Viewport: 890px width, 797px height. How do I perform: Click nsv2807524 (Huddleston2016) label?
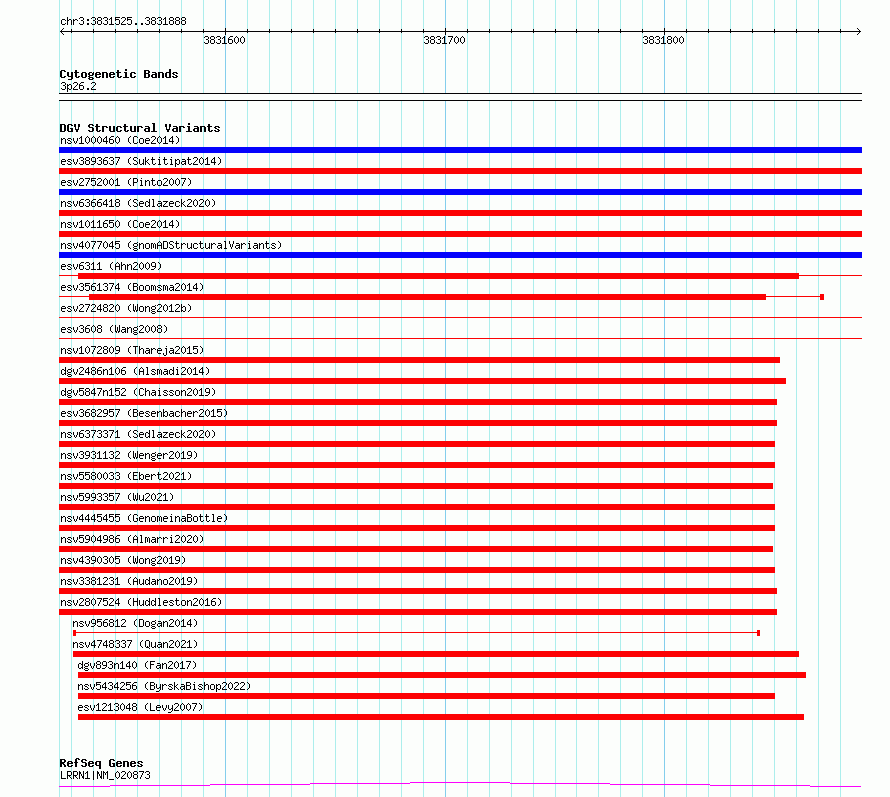click(141, 602)
